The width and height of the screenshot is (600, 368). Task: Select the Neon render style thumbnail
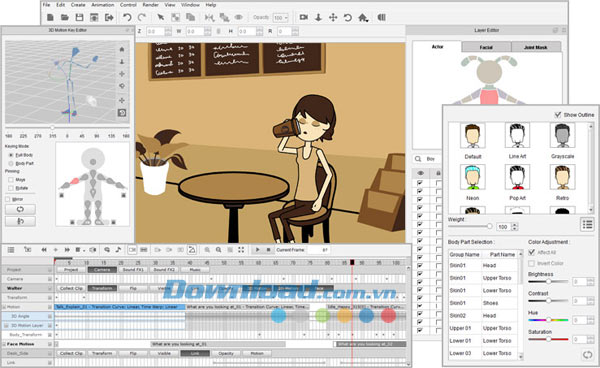point(473,177)
